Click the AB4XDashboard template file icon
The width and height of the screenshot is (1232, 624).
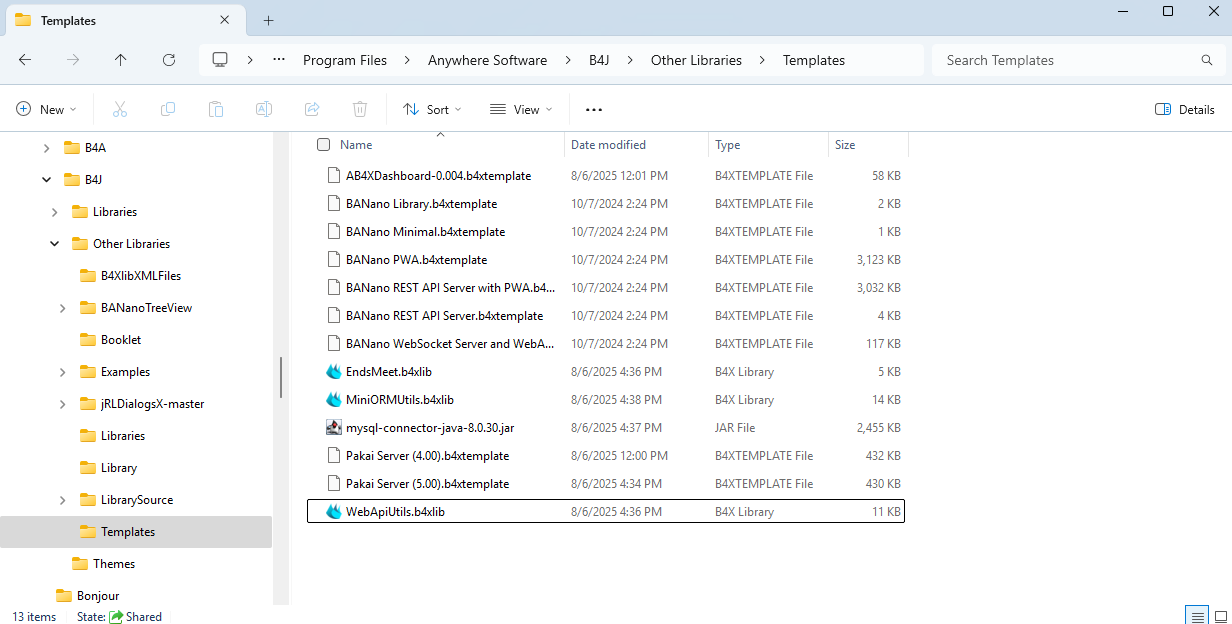(x=334, y=175)
